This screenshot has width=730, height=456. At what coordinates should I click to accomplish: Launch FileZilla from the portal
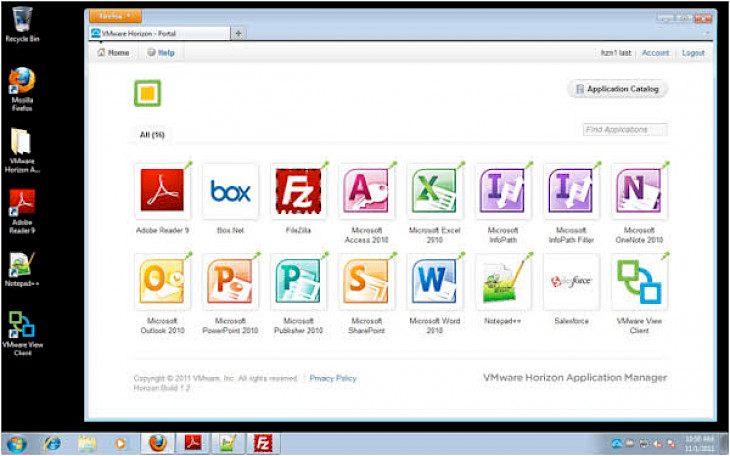(298, 191)
